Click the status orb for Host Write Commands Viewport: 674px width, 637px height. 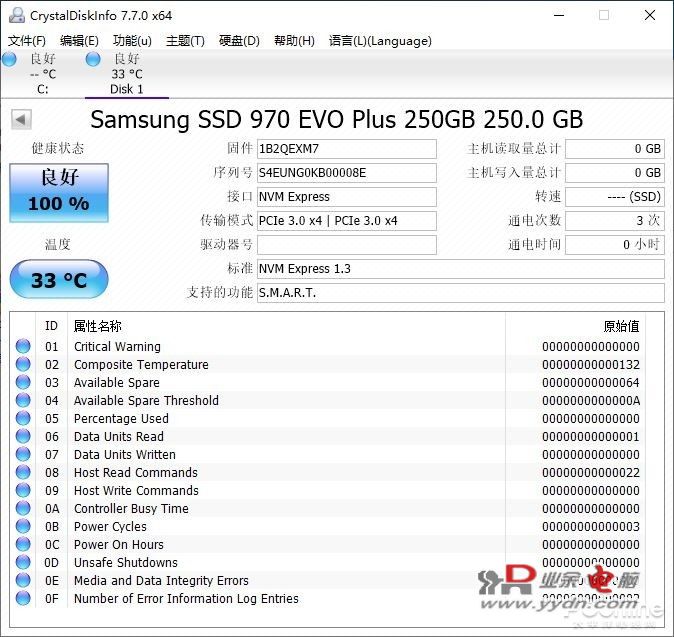23,490
